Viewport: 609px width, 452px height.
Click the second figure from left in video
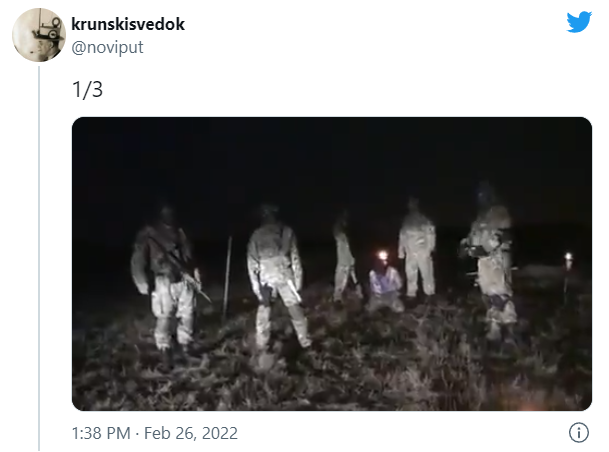pos(276,280)
